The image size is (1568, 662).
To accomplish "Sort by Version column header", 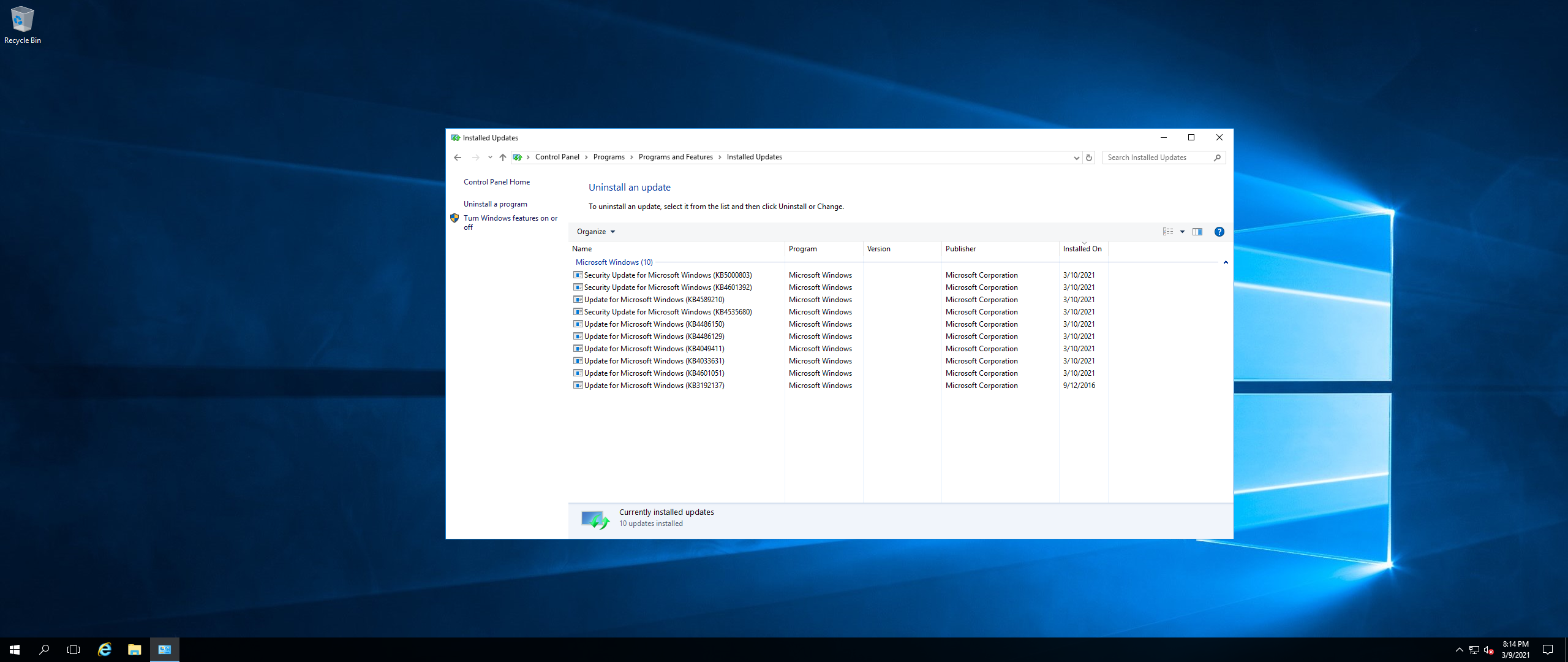I will pyautogui.click(x=902, y=249).
